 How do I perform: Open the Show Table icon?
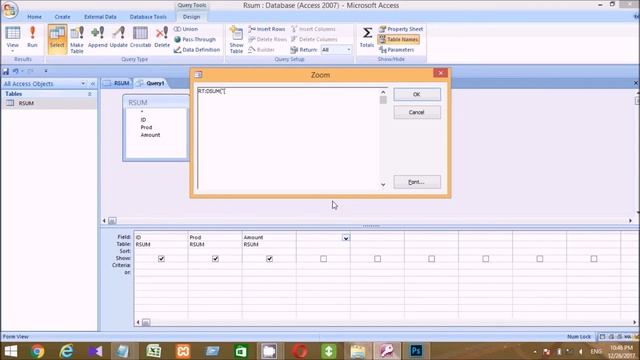click(x=236, y=39)
